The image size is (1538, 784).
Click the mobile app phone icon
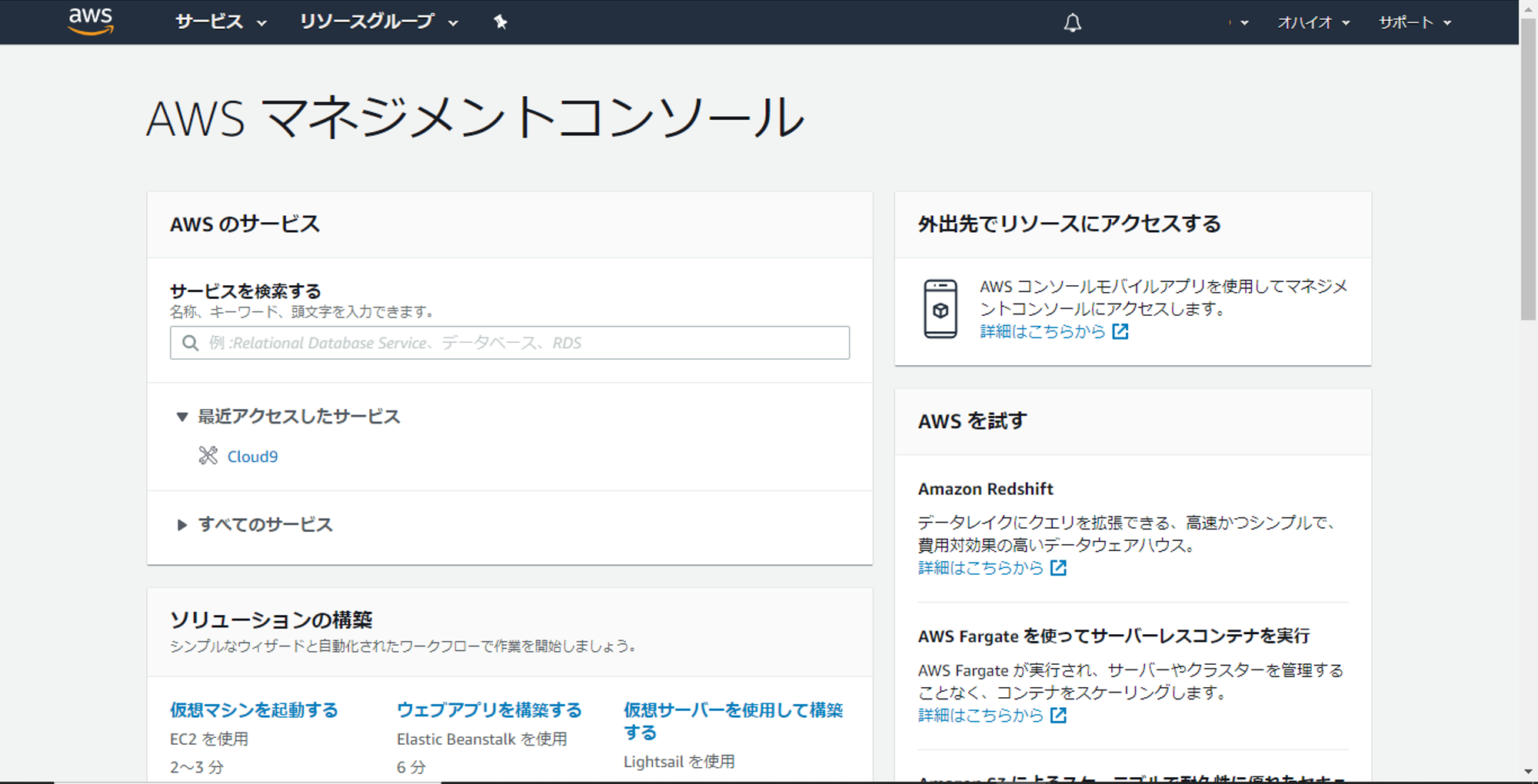[x=940, y=309]
